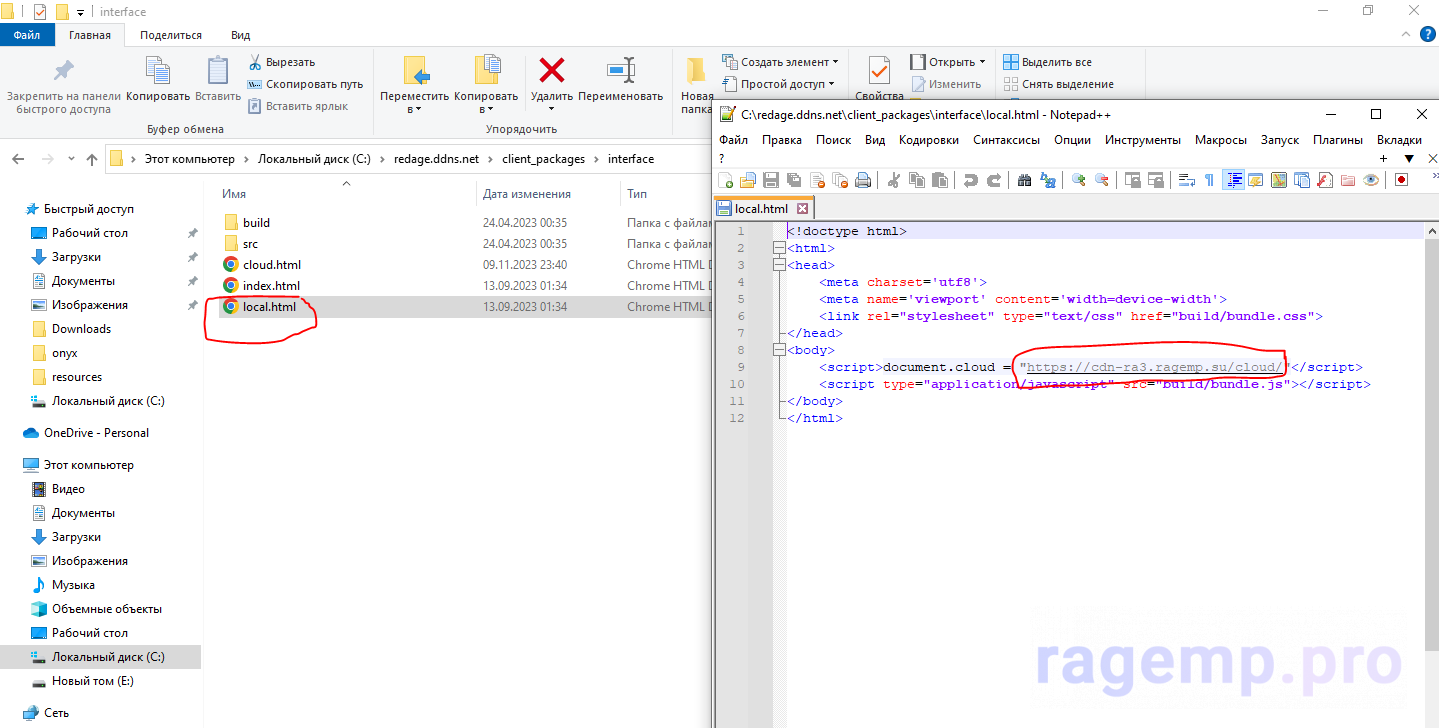Click the Replace icon in Notepad++
Screen dimensions: 1439x728
pyautogui.click(x=1048, y=180)
